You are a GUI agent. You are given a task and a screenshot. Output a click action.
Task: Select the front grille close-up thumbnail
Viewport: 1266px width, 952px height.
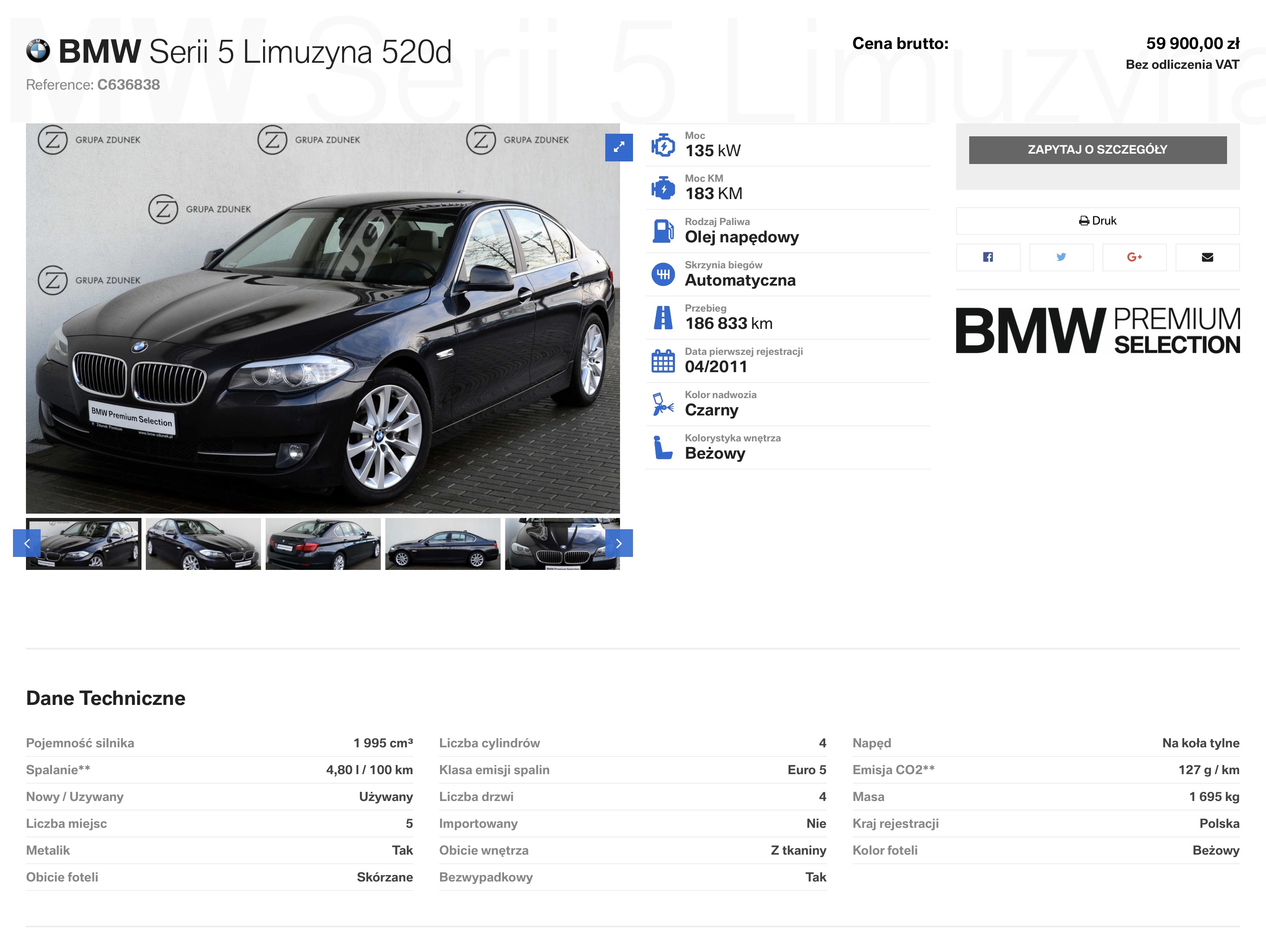[562, 544]
